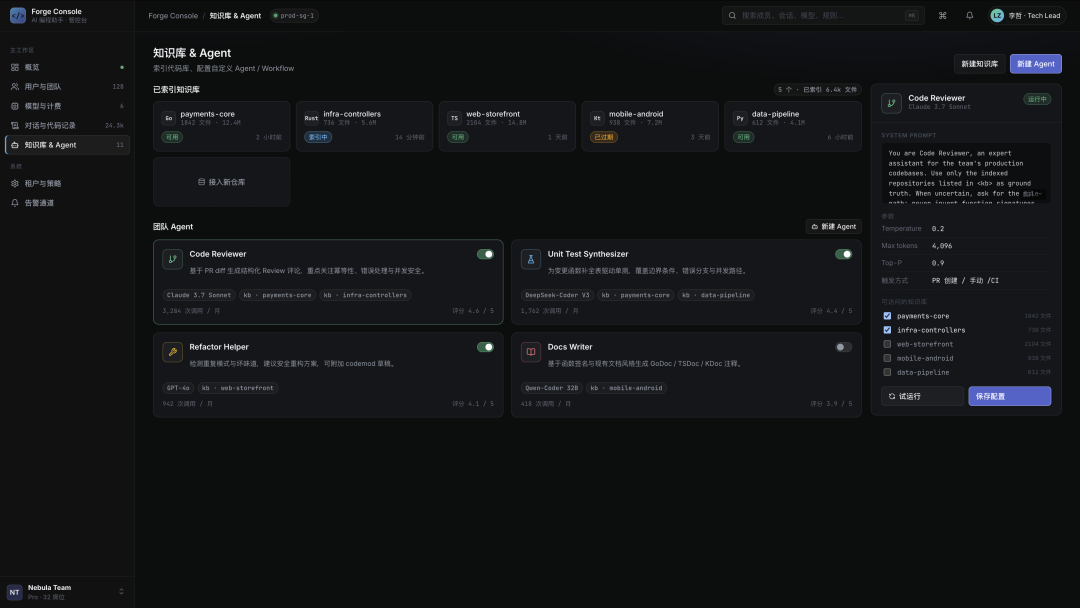Click inside the system prompt text area
The width and height of the screenshot is (1080, 608).
(x=966, y=174)
